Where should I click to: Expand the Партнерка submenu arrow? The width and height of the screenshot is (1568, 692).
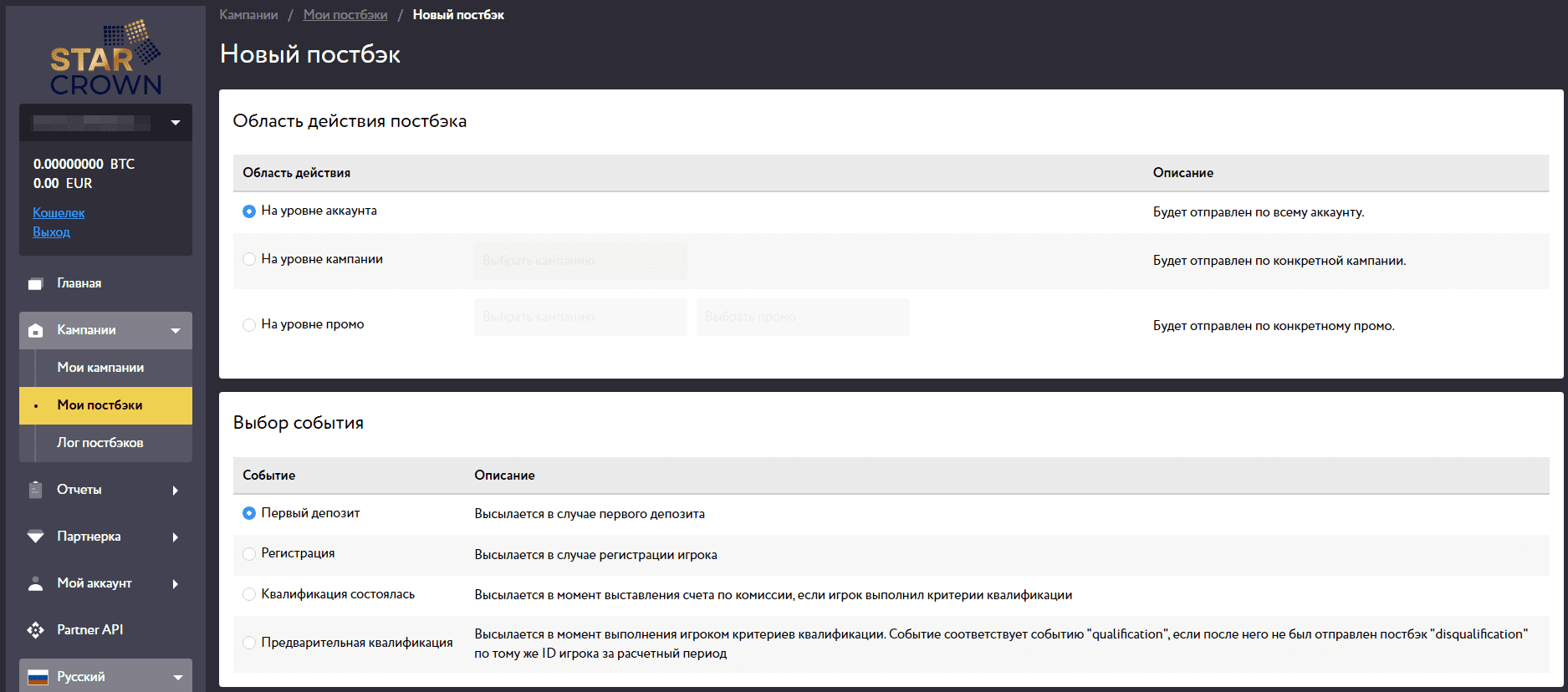point(176,537)
